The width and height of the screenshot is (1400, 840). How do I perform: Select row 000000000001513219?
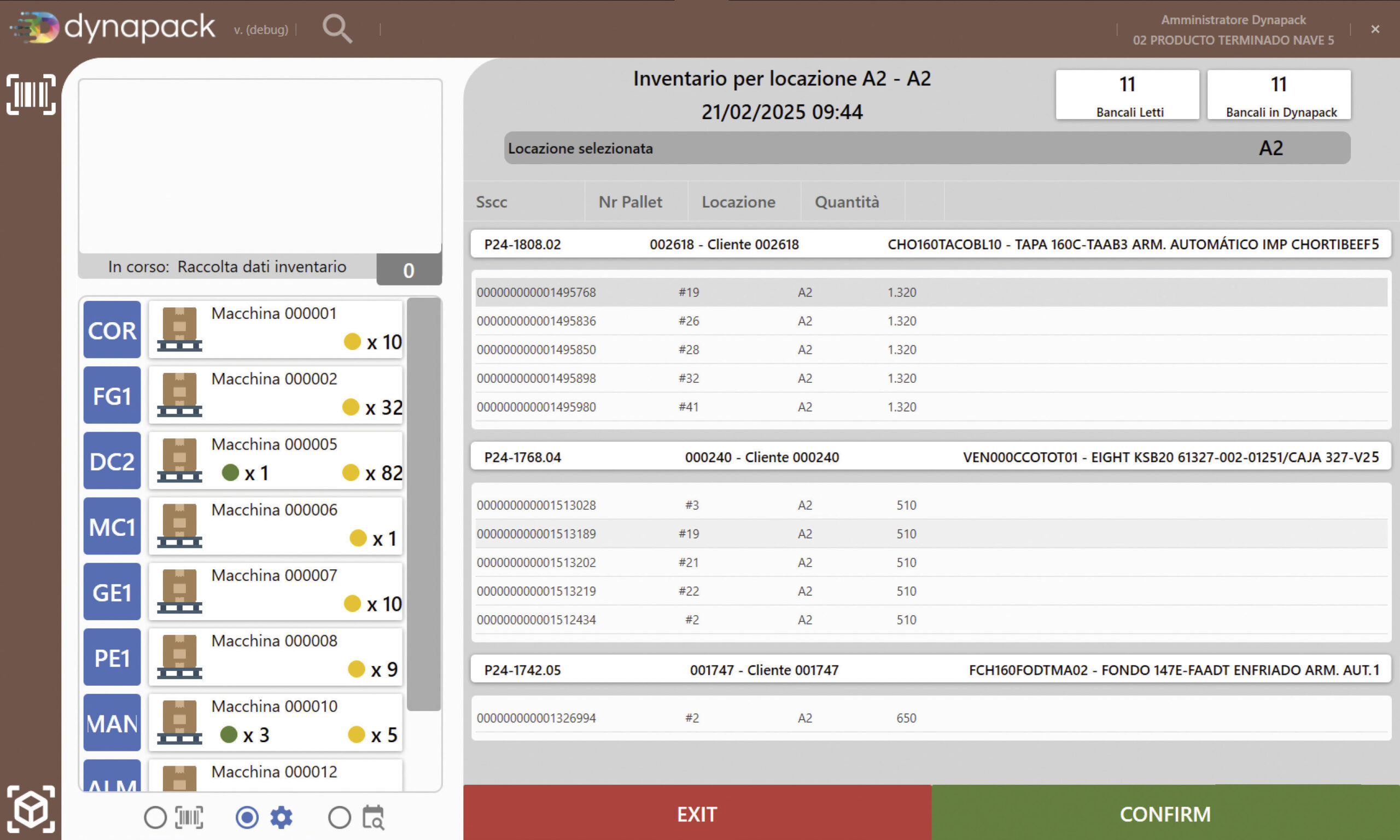pos(931,591)
